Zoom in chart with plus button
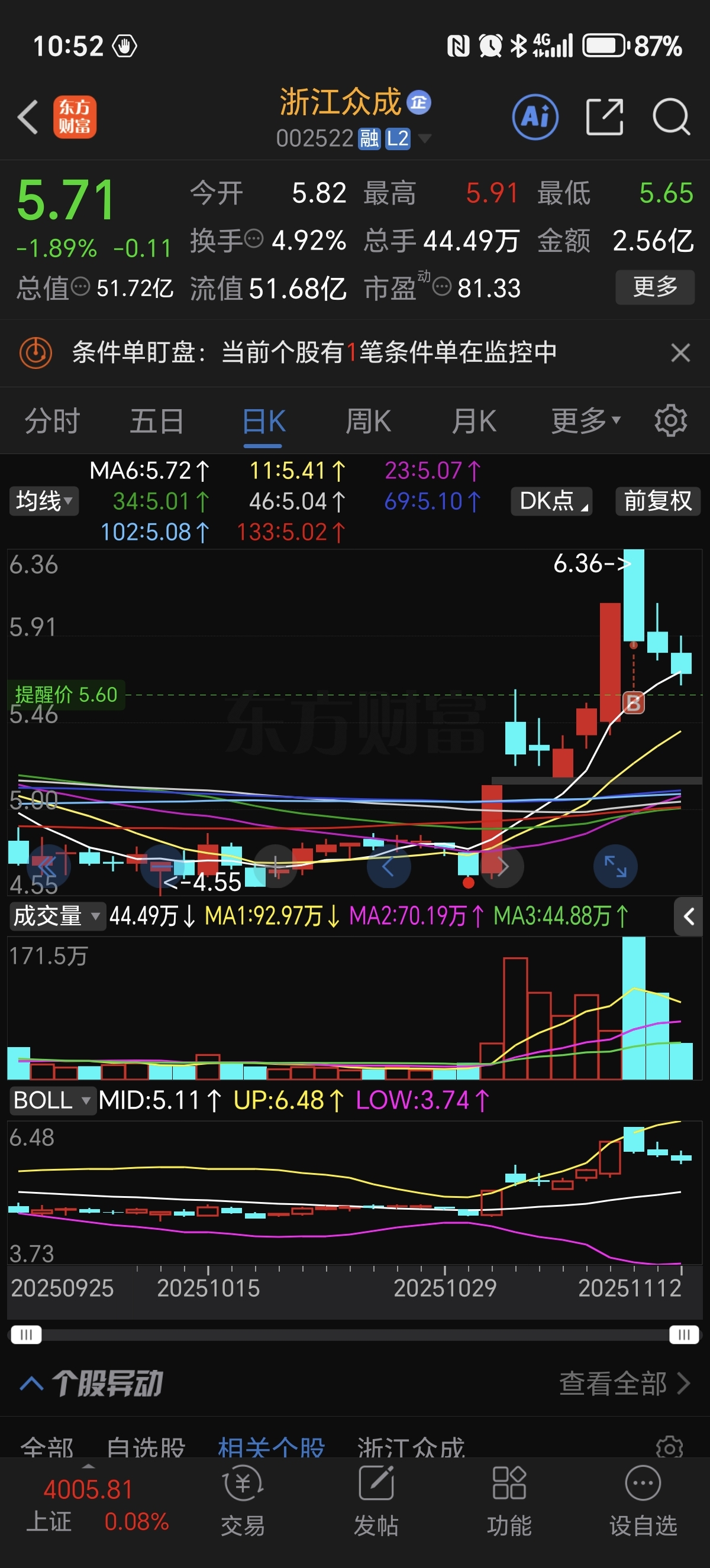The height and width of the screenshot is (1568, 710). (x=276, y=866)
